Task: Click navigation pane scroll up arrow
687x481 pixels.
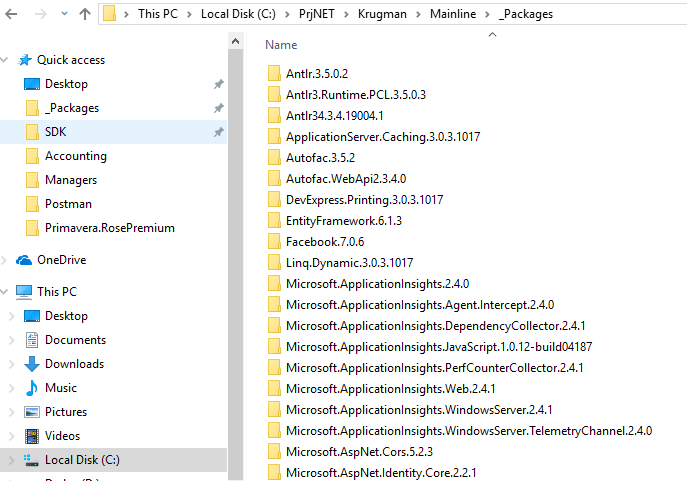Action: click(x=235, y=41)
